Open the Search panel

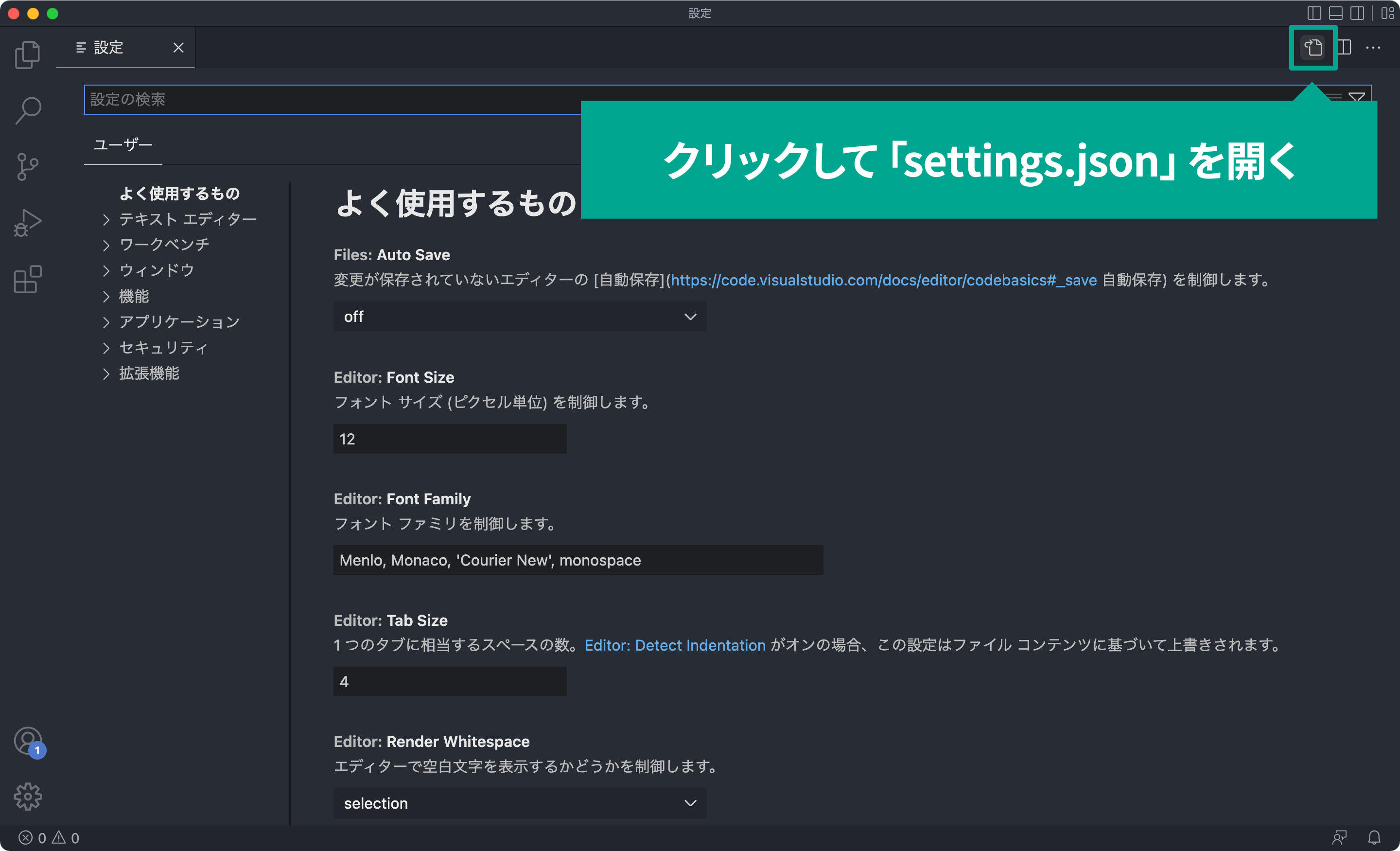[27, 110]
